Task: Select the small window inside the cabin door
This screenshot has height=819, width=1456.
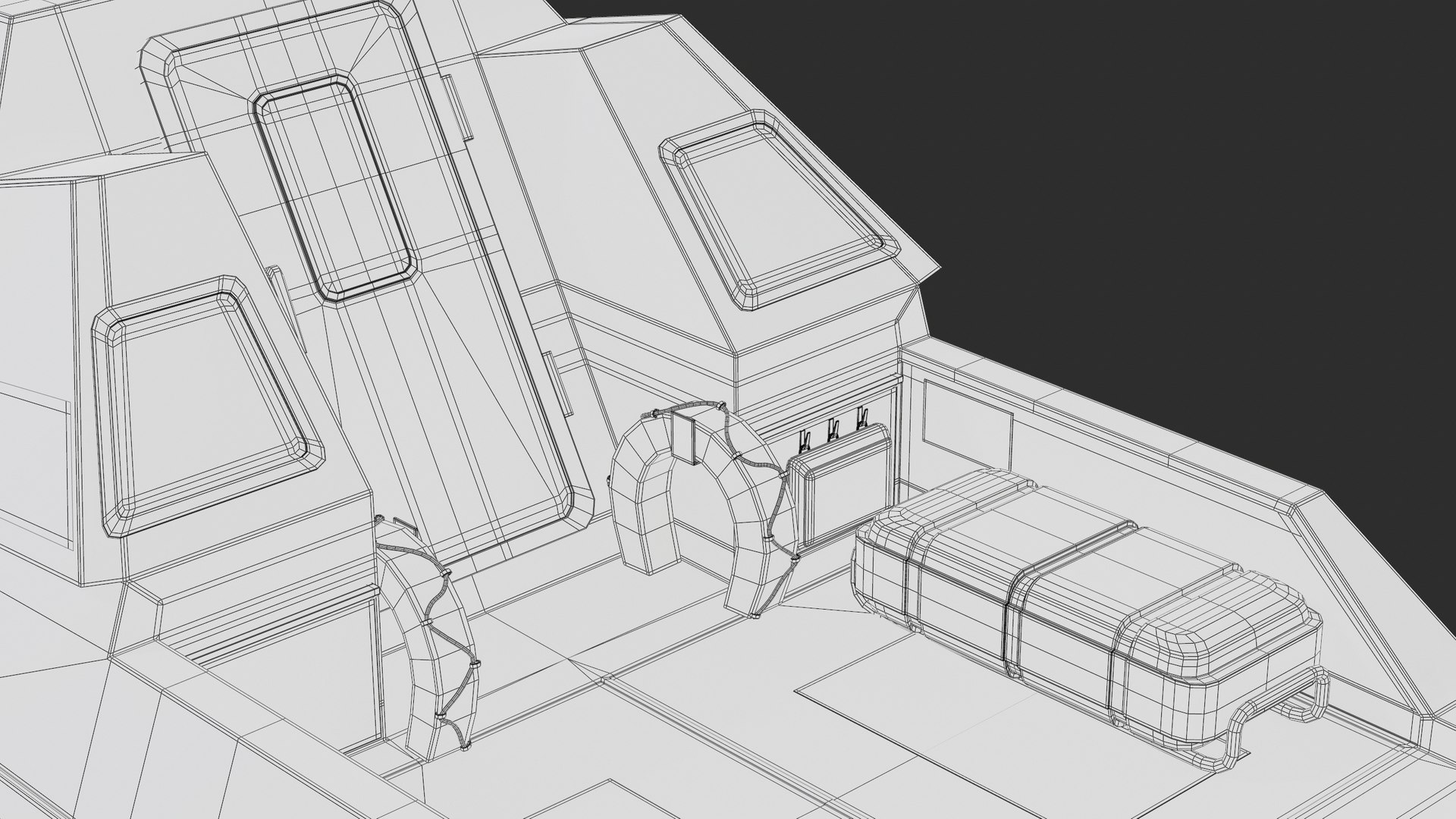Action: (x=336, y=187)
